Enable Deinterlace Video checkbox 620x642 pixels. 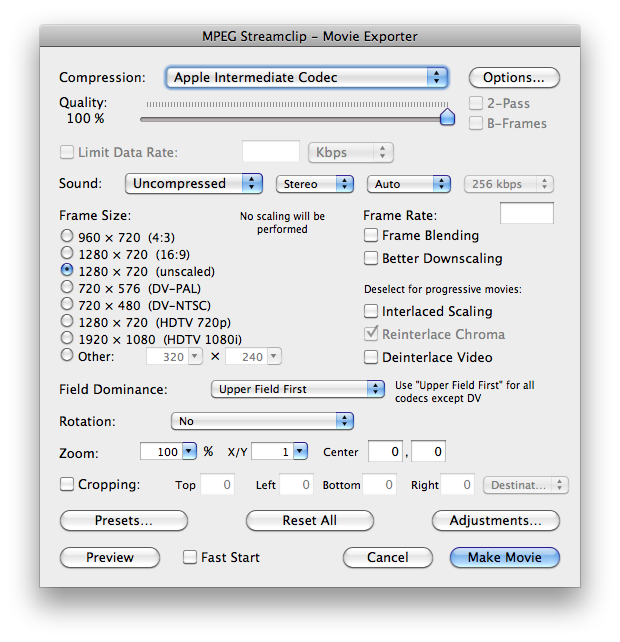371,357
